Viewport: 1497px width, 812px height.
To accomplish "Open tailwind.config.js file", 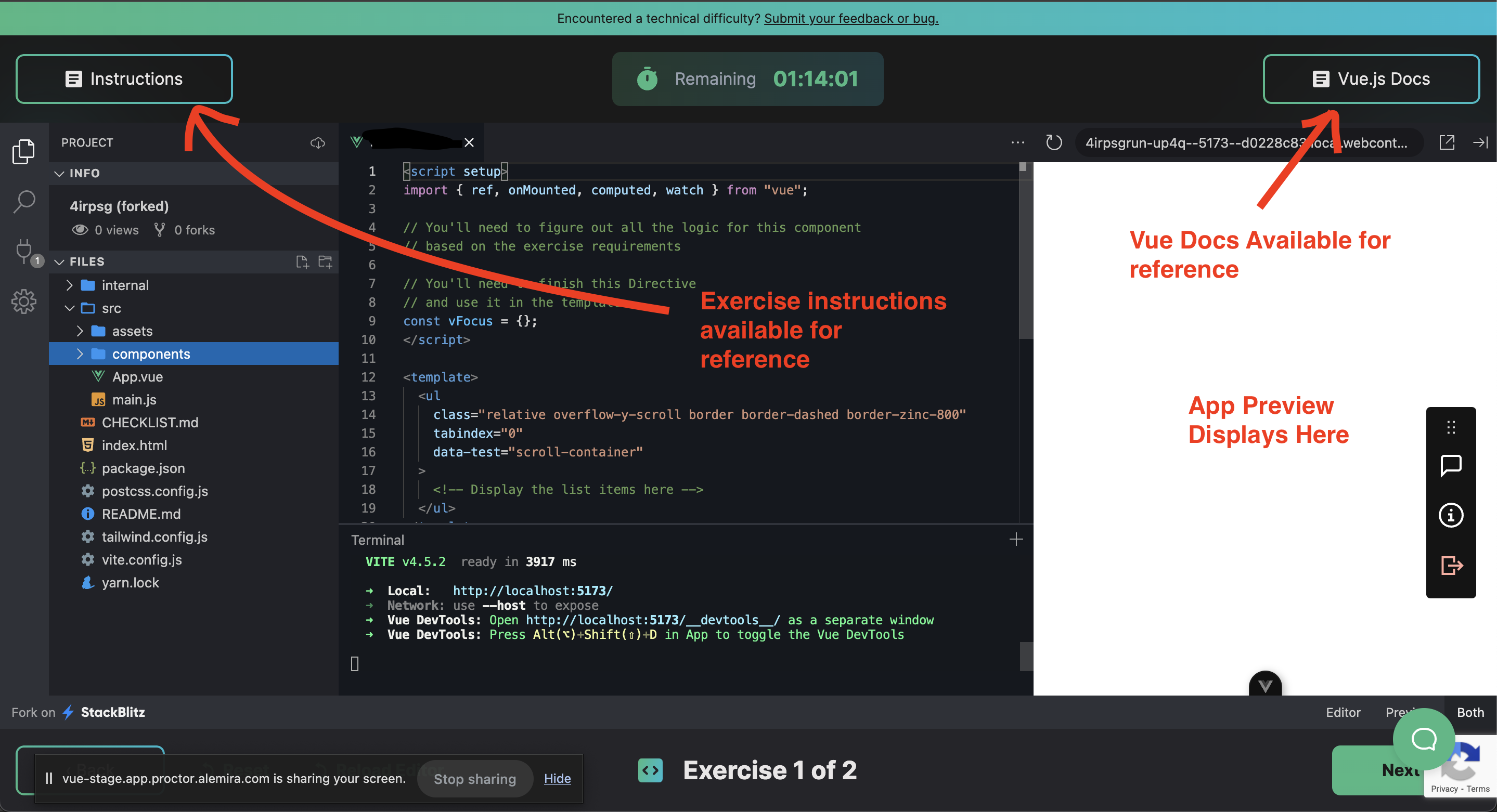I will coord(154,536).
